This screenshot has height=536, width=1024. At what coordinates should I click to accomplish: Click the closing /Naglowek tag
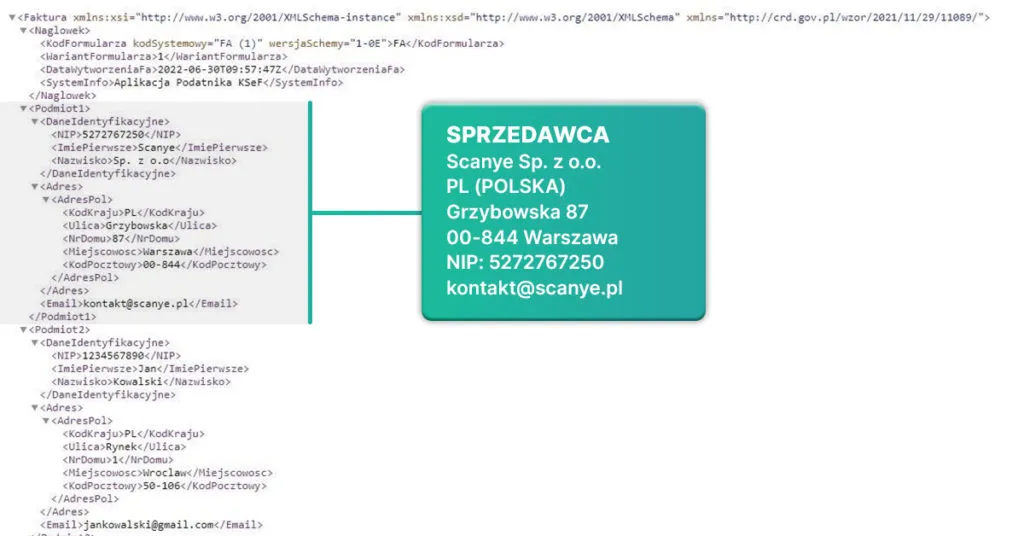pos(63,96)
